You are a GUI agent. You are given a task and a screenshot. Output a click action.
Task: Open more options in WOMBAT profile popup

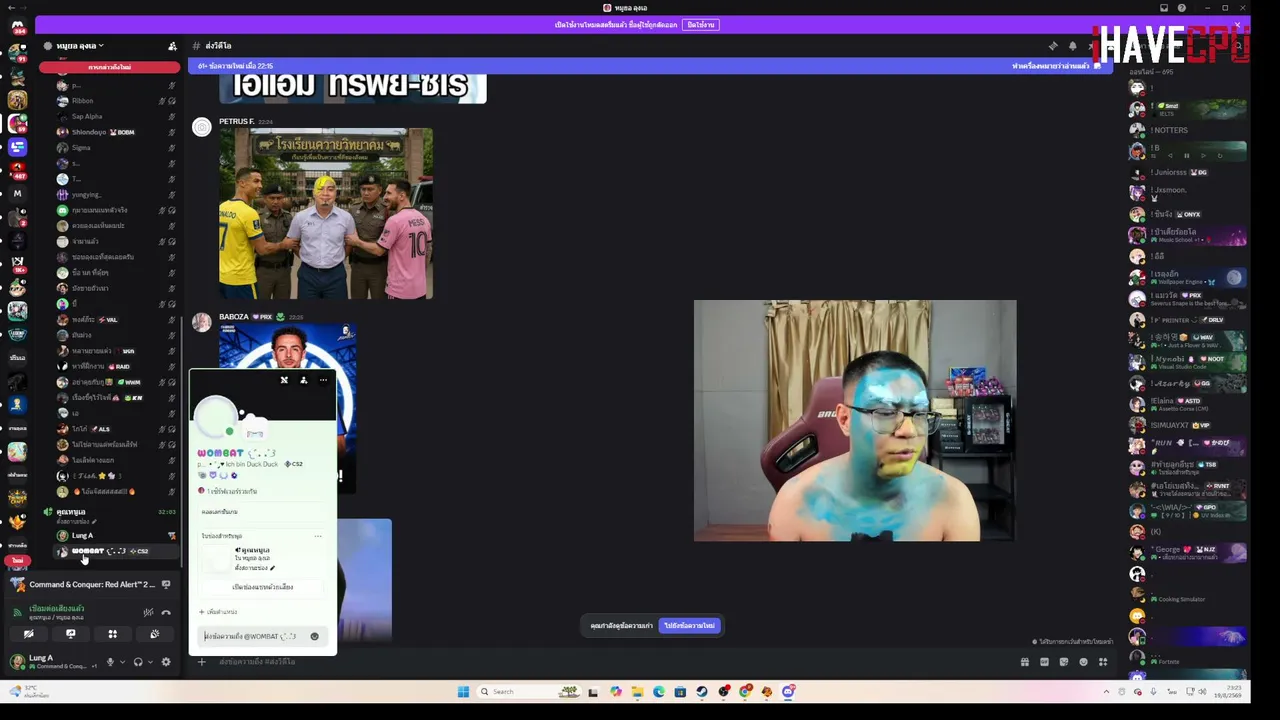tap(323, 380)
